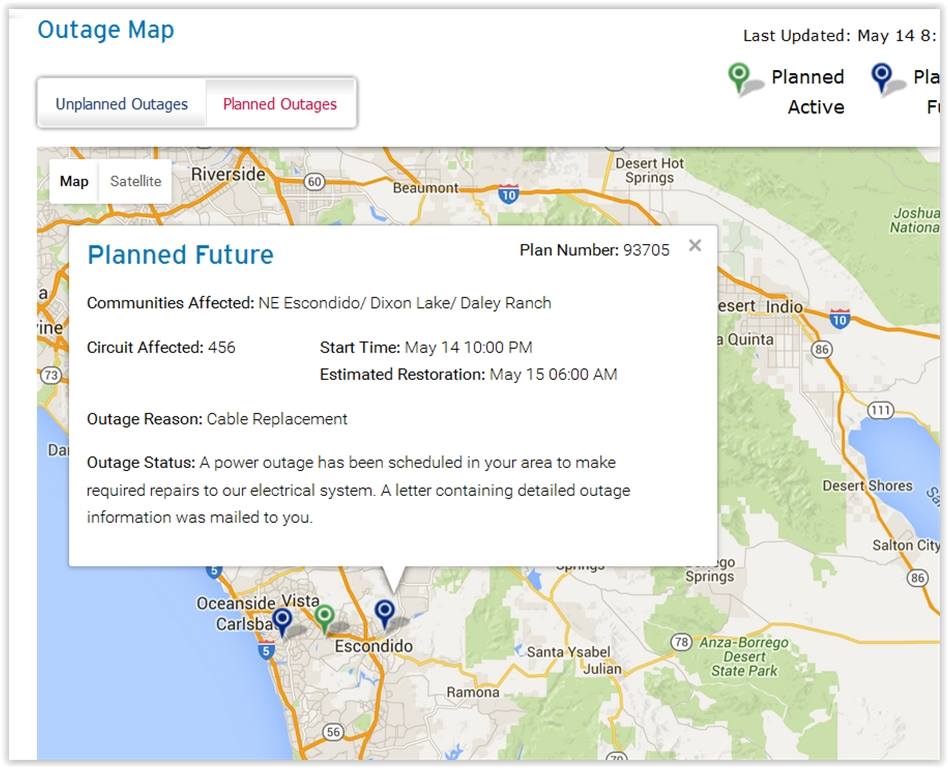Screen dimensions: 948x768
Task: Click the Interstate 10 shield near Beaumont
Action: click(x=508, y=194)
